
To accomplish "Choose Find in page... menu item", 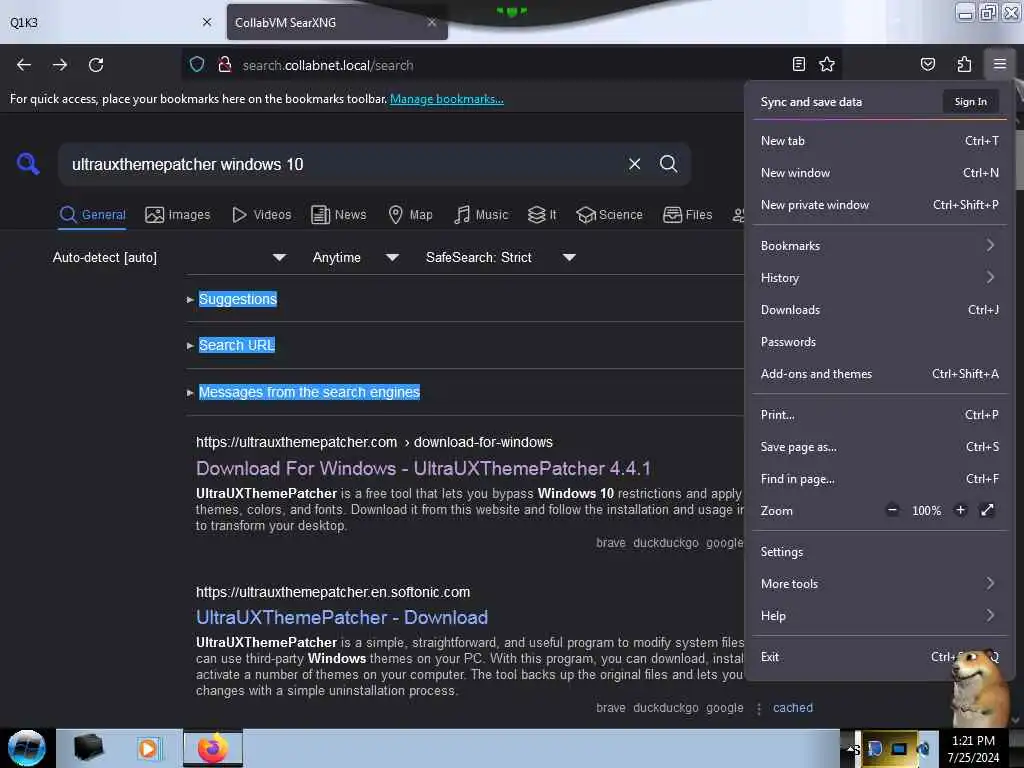I will (x=878, y=479).
